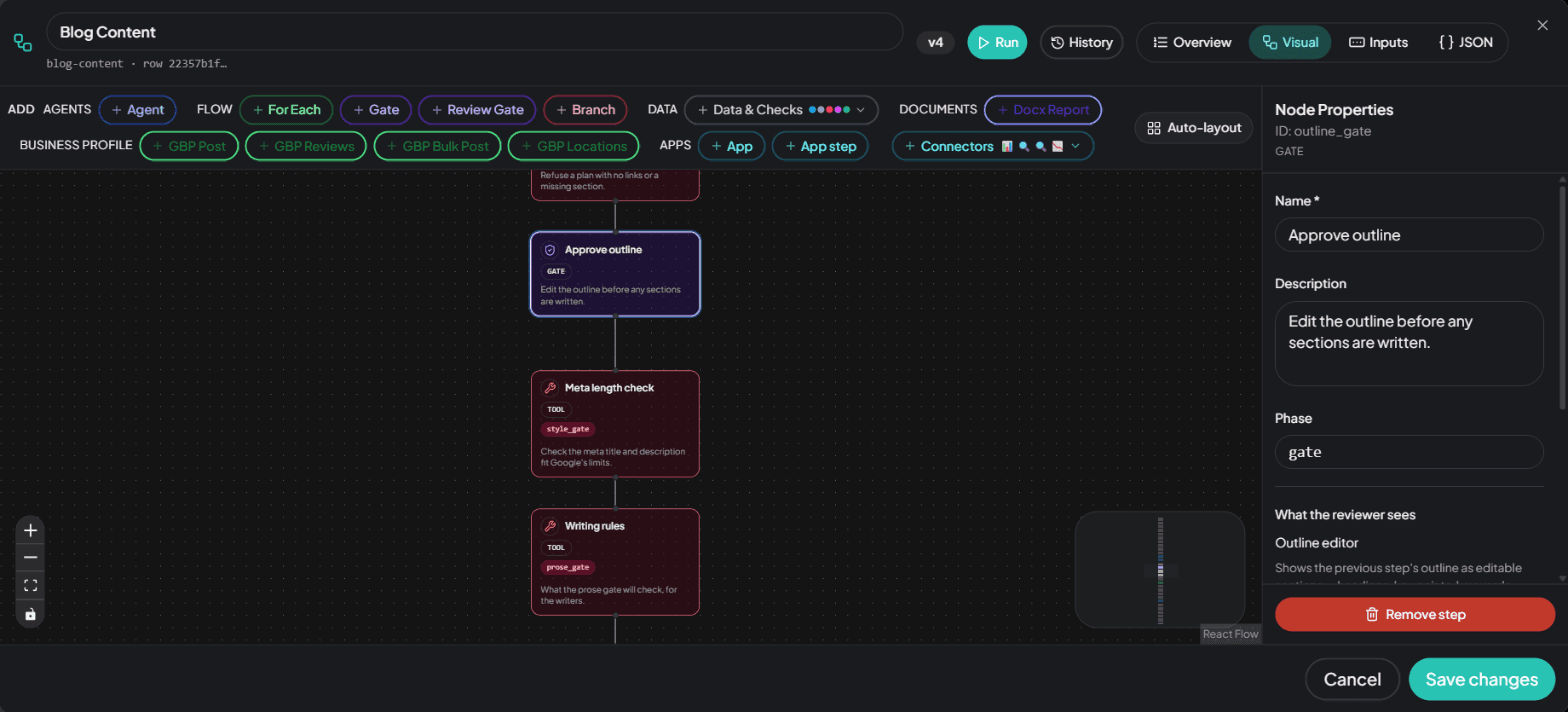
Task: Click the blog-content row id subtitle
Action: pyautogui.click(x=136, y=63)
